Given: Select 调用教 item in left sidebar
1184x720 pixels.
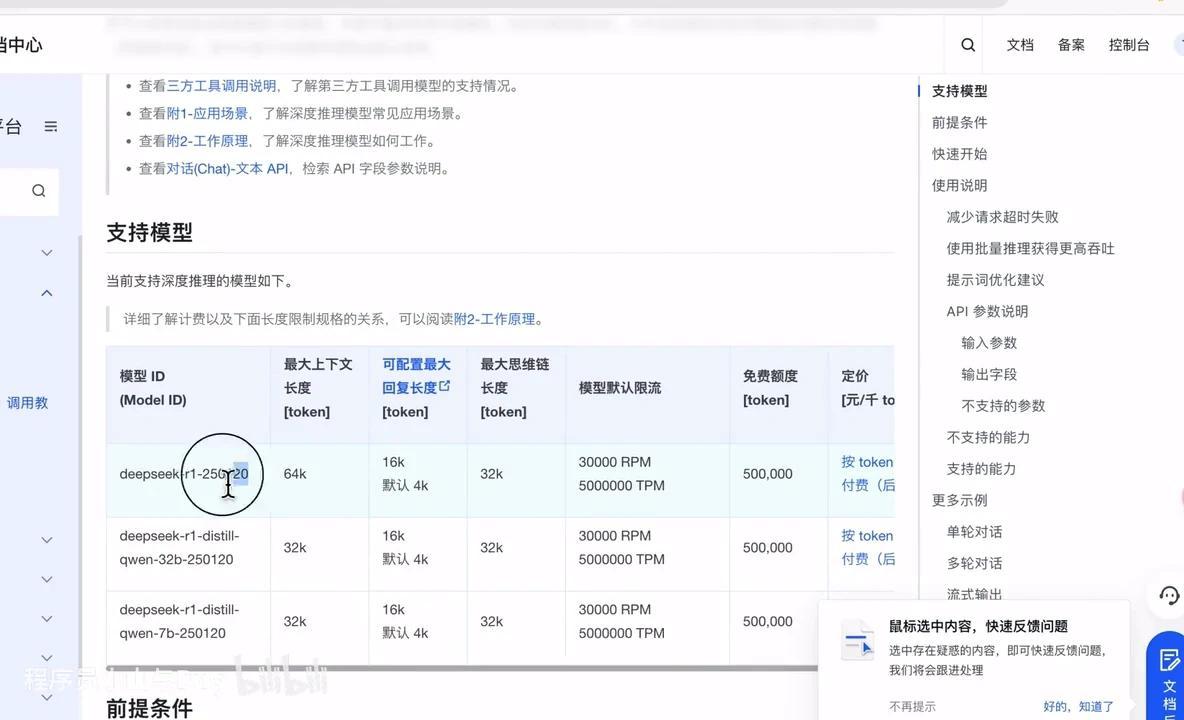Looking at the screenshot, I should (x=27, y=403).
